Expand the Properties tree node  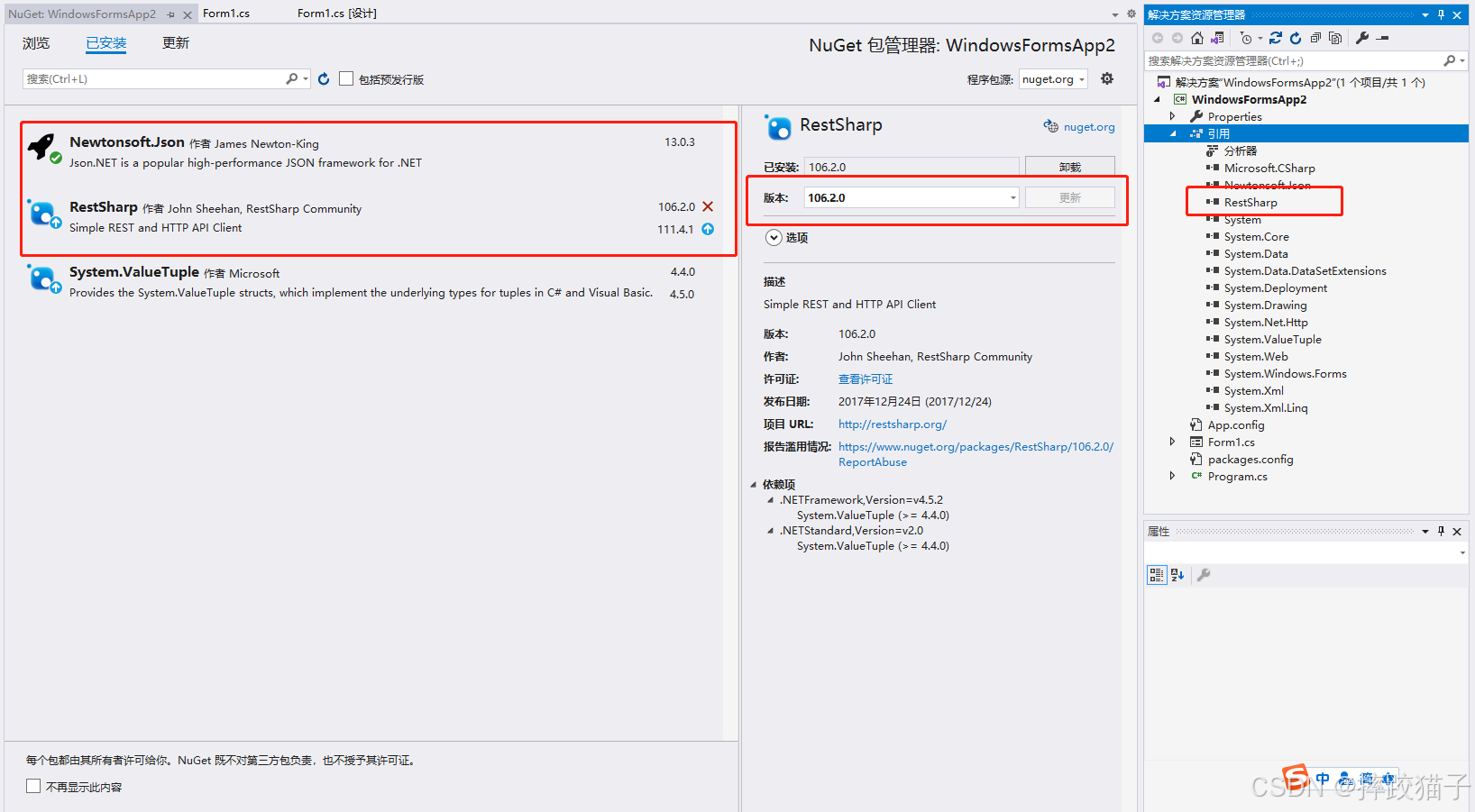click(x=1172, y=116)
